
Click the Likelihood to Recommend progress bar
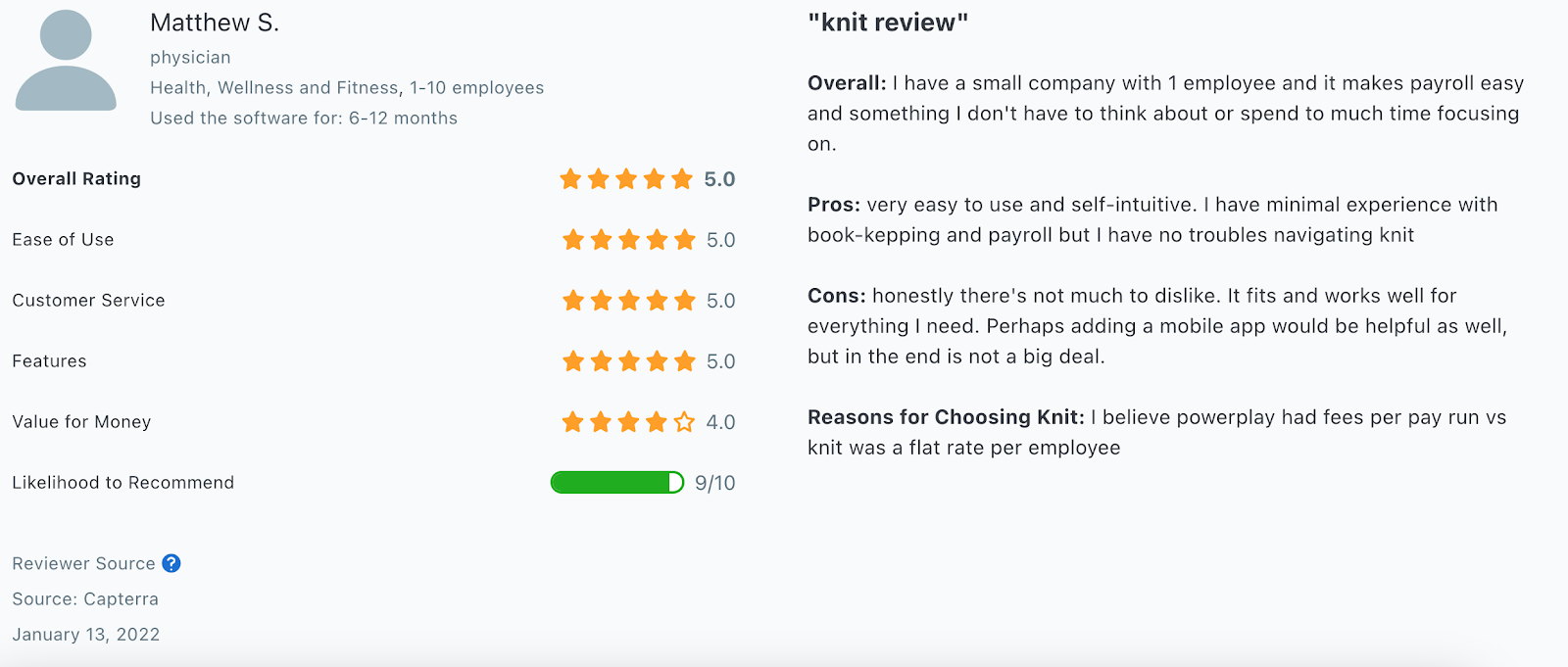point(617,482)
